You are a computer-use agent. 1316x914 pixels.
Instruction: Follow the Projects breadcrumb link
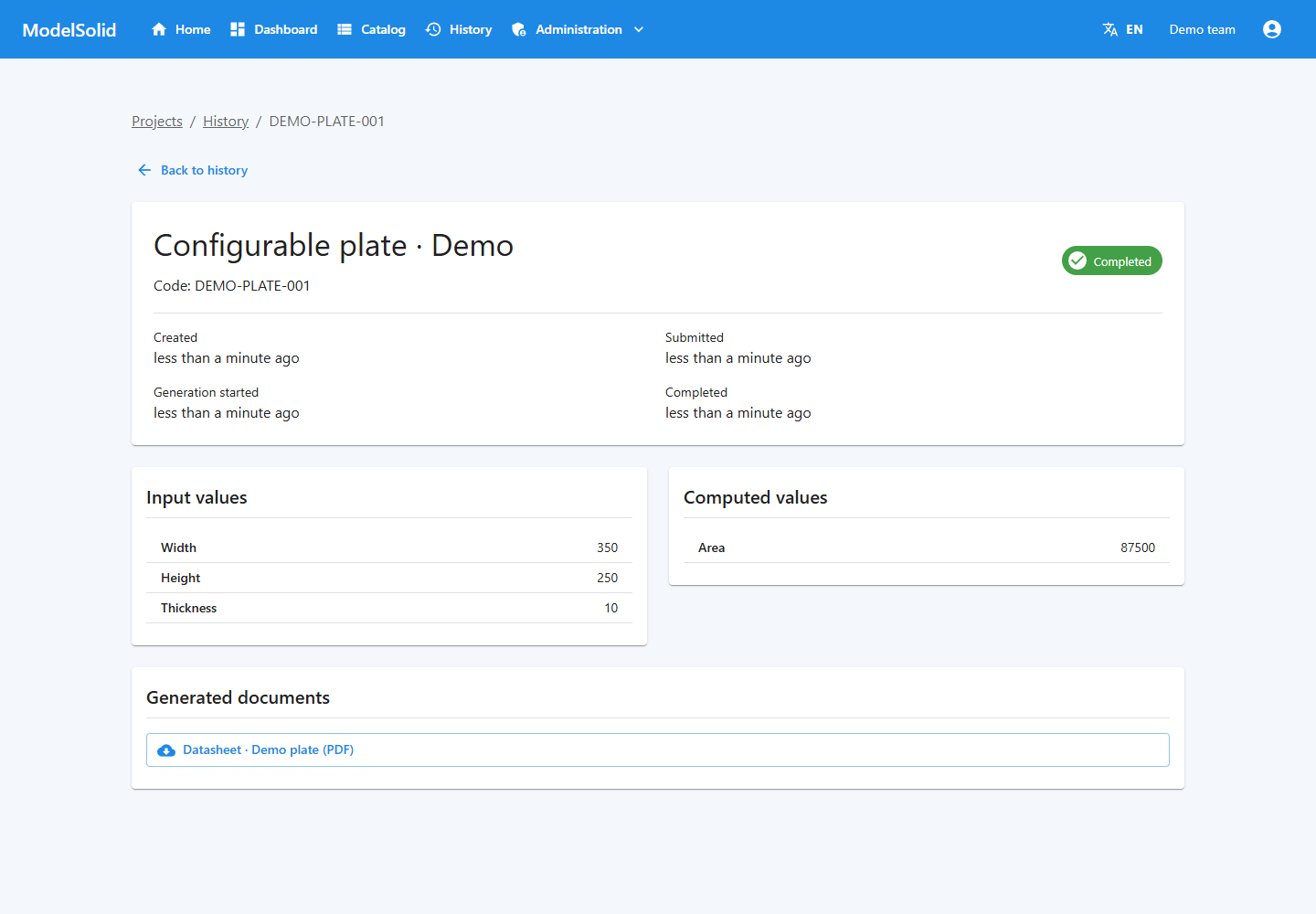[157, 122]
